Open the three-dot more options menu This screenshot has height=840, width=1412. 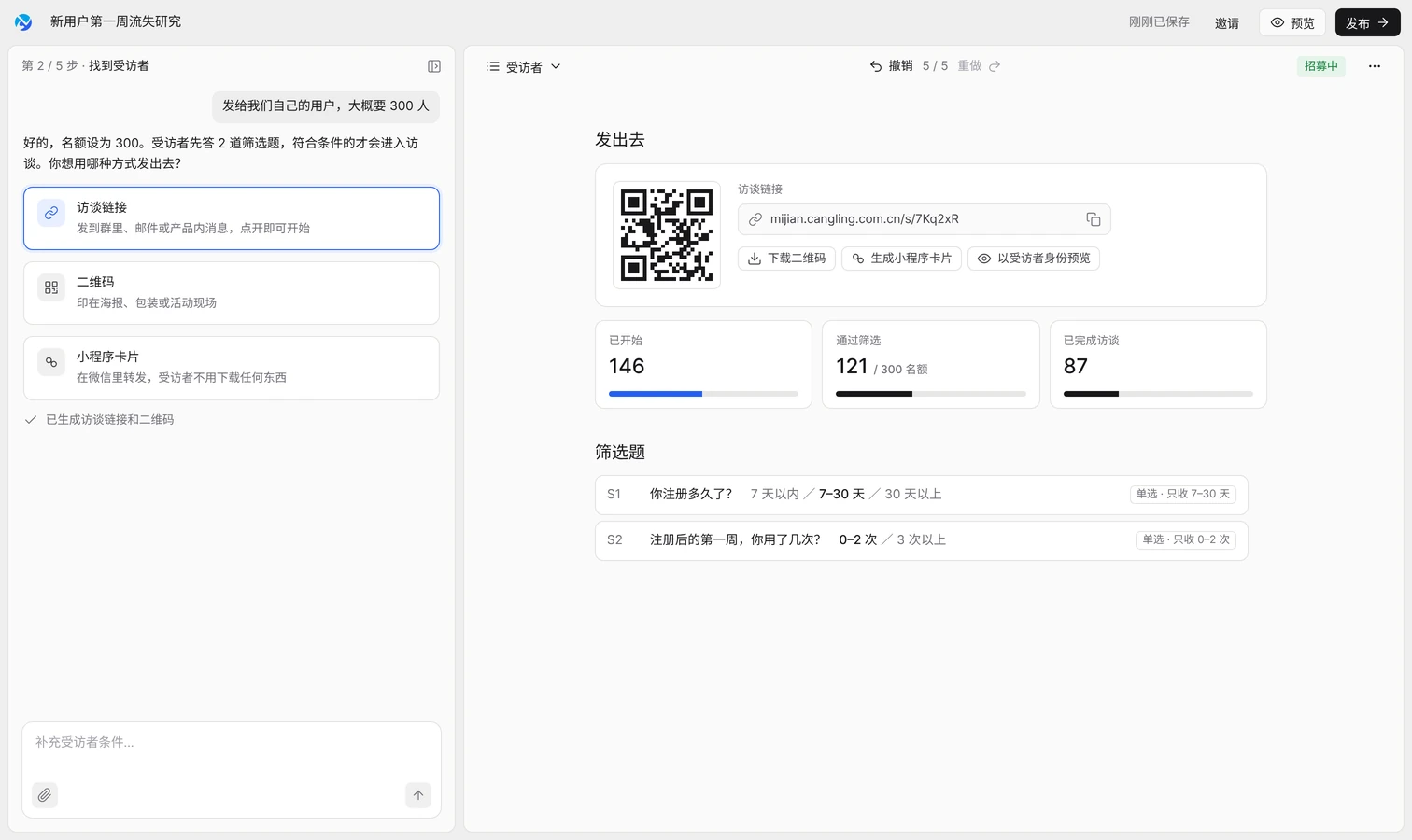[1375, 66]
